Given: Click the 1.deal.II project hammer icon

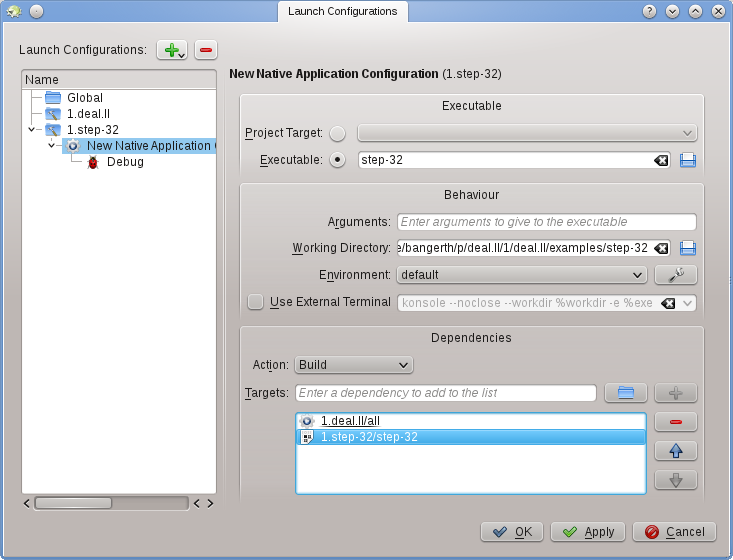Looking at the screenshot, I should point(53,114).
